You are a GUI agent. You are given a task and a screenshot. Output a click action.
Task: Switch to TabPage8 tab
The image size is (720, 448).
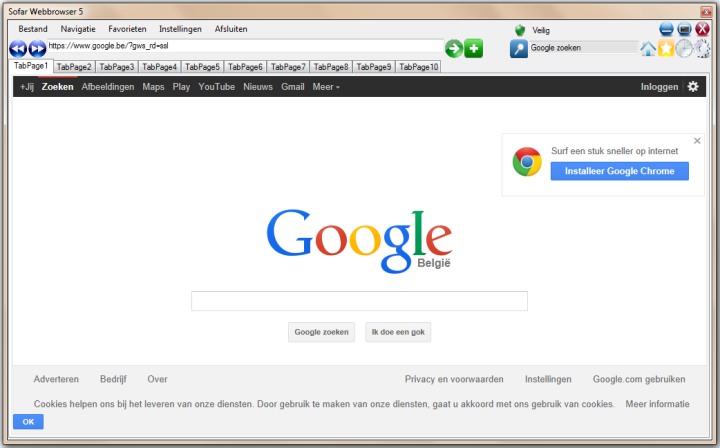[331, 67]
